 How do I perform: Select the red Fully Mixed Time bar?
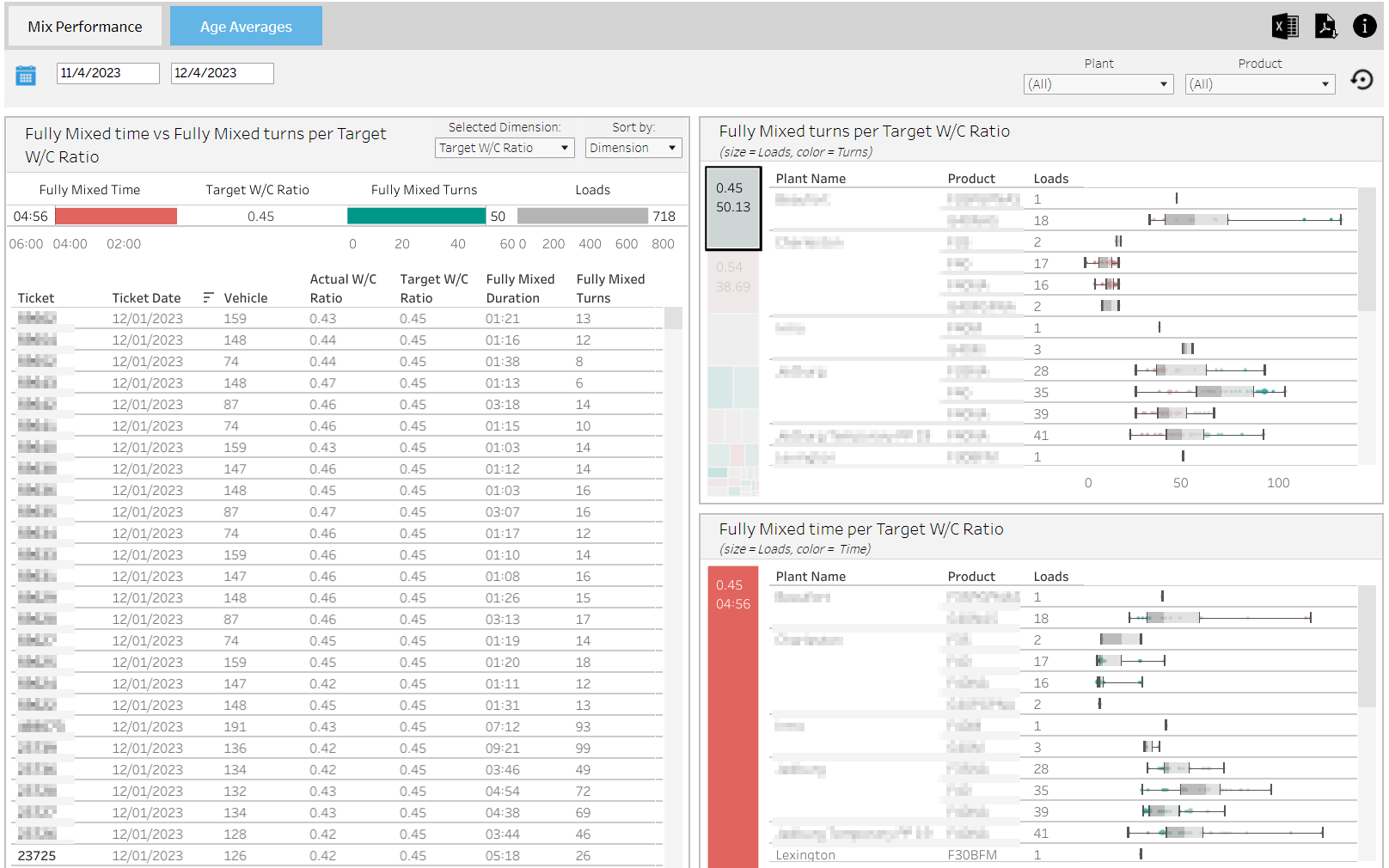[x=116, y=217]
